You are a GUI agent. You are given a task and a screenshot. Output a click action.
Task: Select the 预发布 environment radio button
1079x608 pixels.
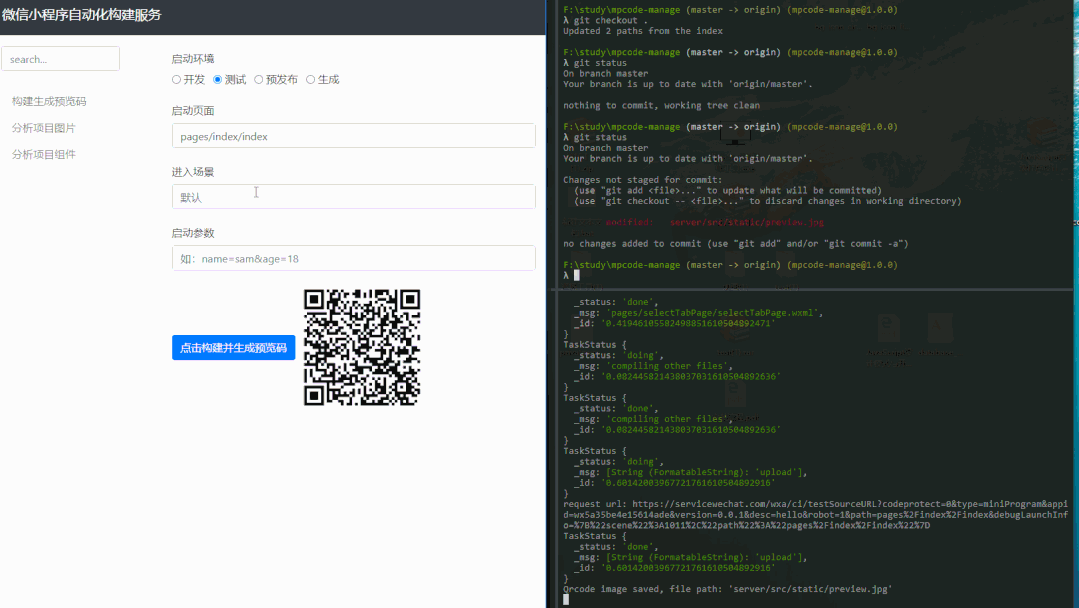[x=259, y=80]
